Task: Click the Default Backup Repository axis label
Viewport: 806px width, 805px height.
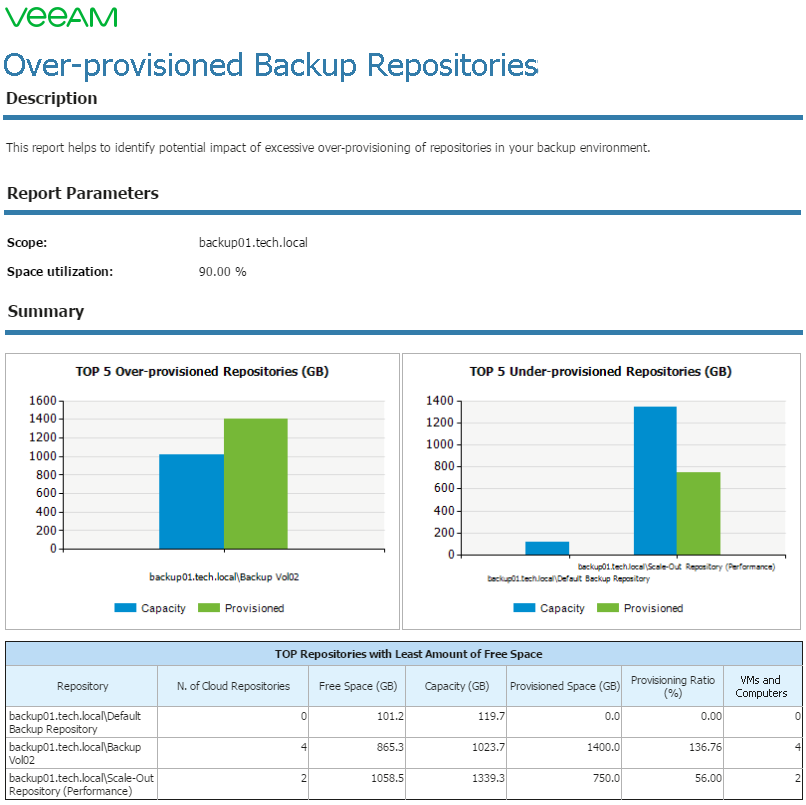Action: point(569,579)
